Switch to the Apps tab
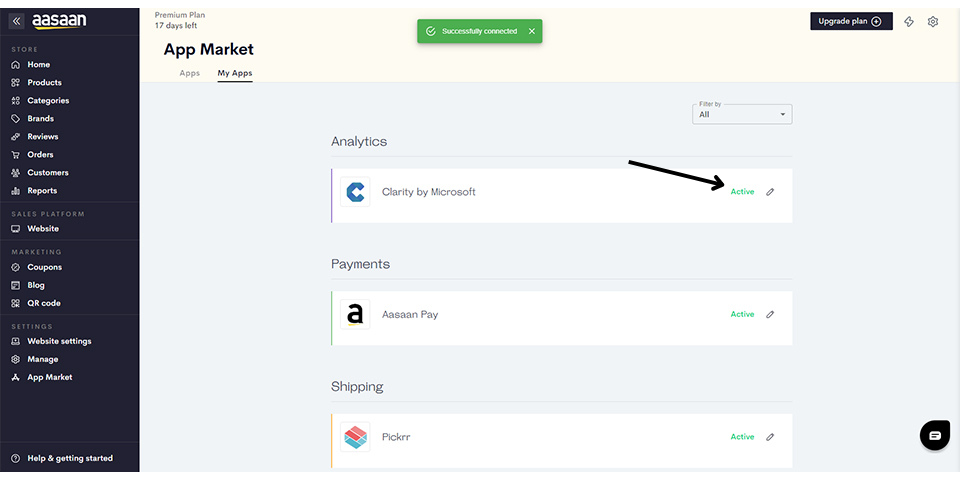 [x=189, y=73]
